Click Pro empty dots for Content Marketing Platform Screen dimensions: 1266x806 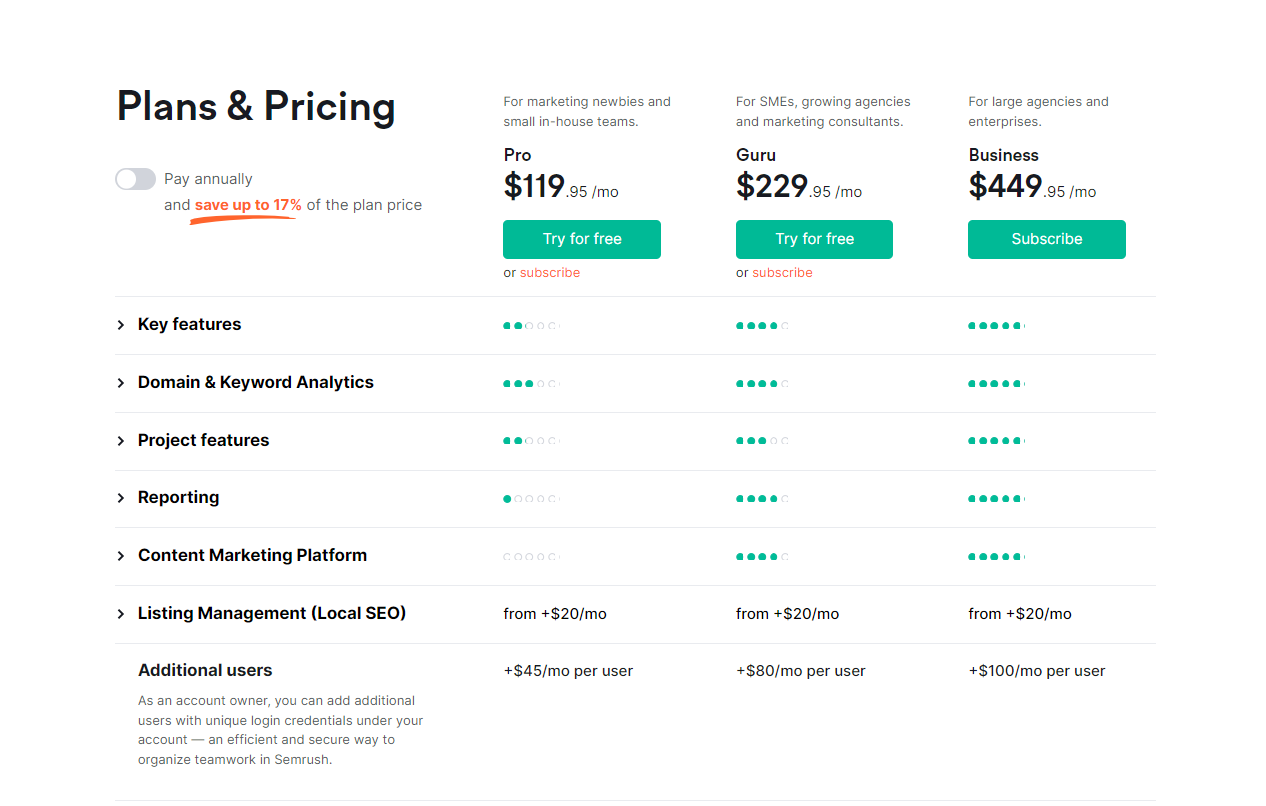click(x=531, y=557)
